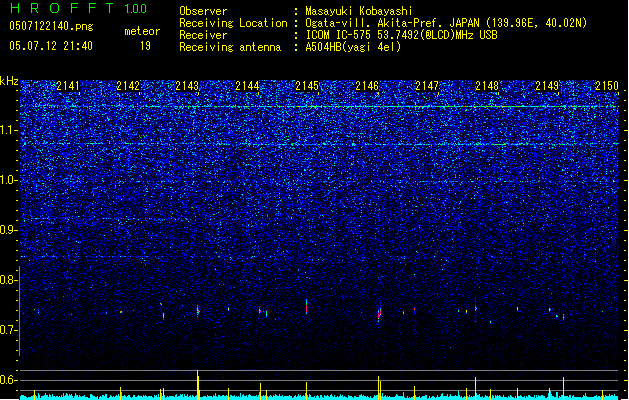This screenshot has width=629, height=400.
Task: Click the 2142 time marker
Action: point(128,86)
